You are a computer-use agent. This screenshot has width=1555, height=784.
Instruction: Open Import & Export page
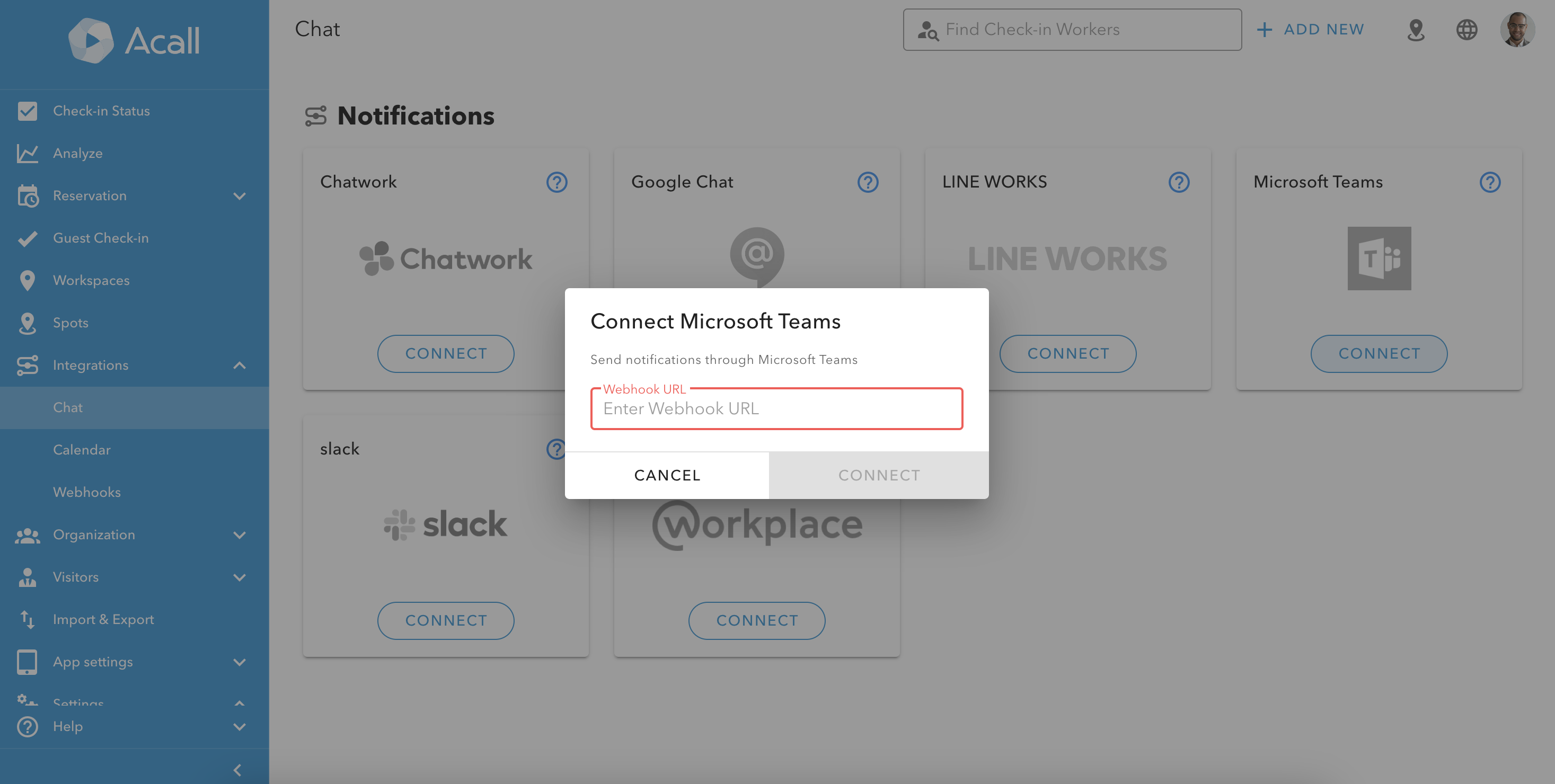(135, 620)
